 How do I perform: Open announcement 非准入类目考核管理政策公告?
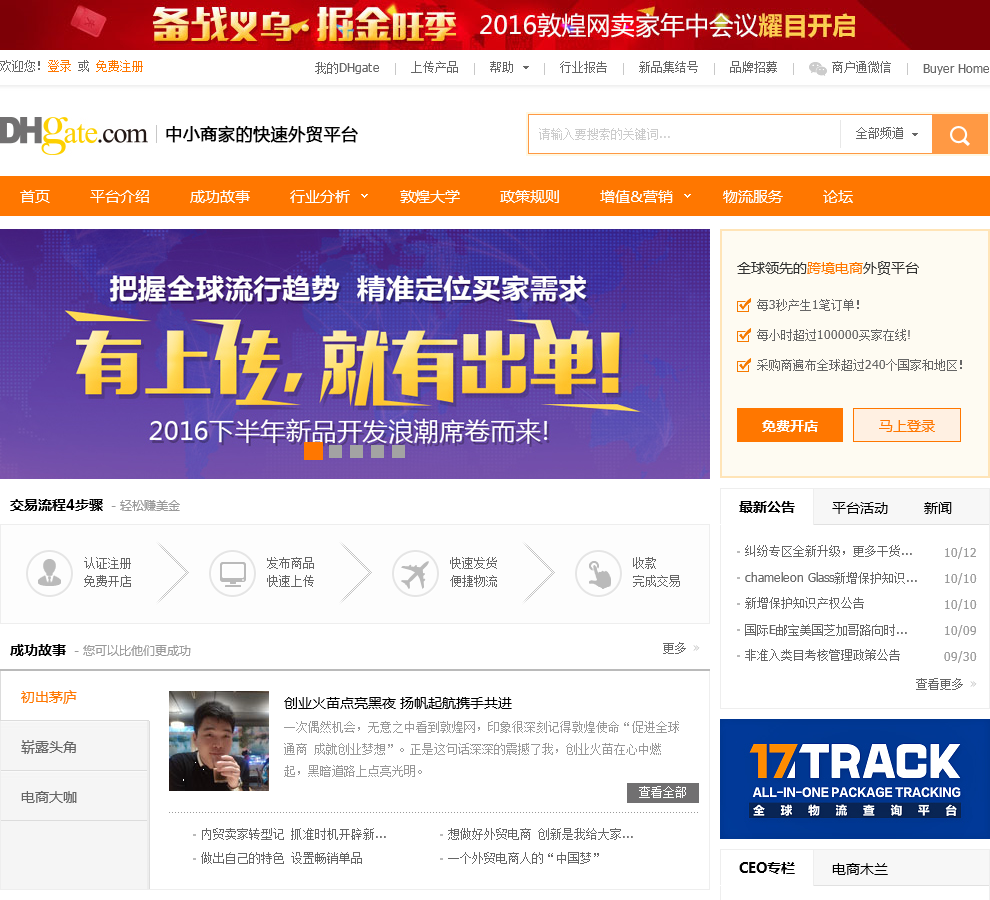click(822, 656)
